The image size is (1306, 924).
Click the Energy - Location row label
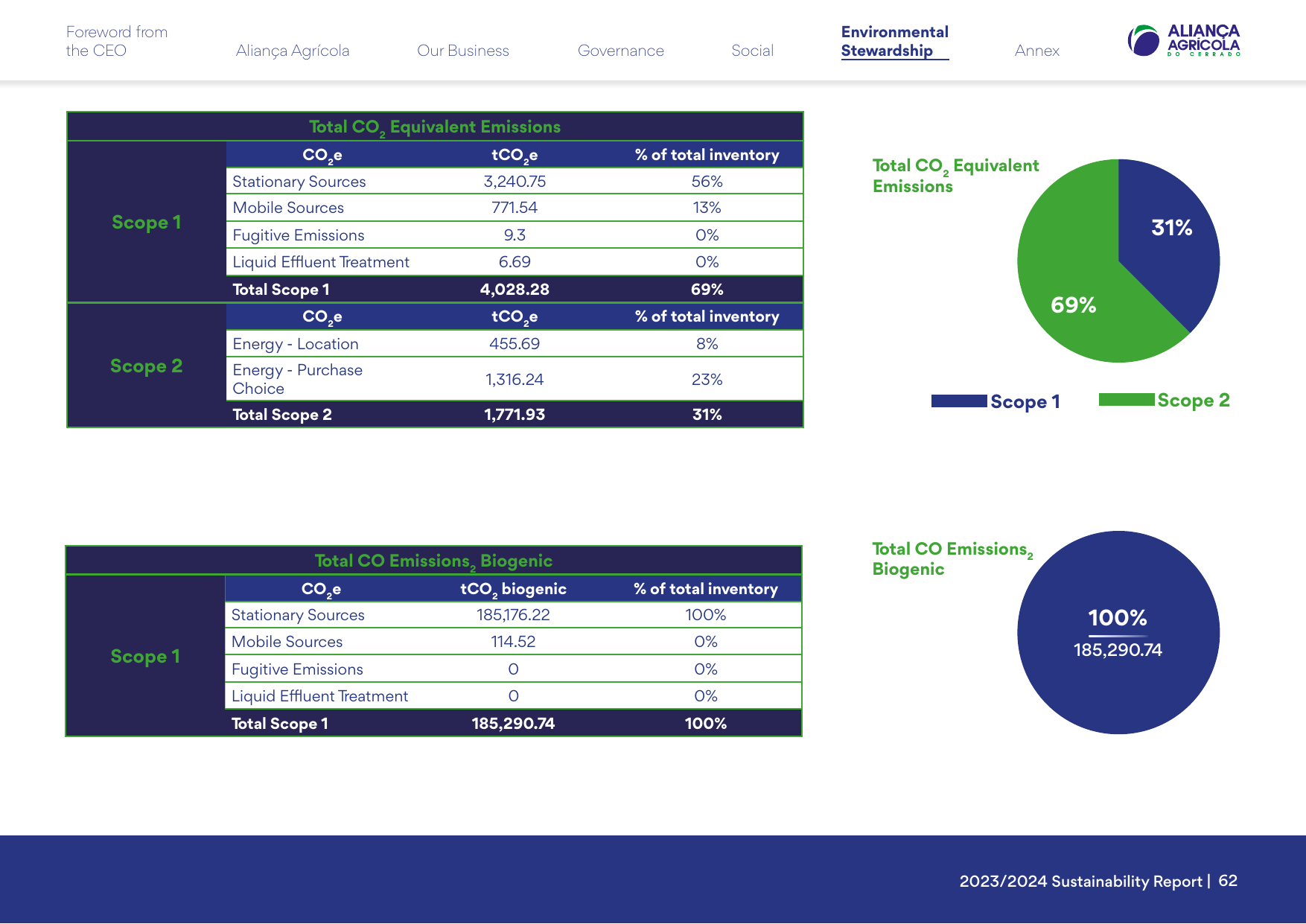[296, 344]
